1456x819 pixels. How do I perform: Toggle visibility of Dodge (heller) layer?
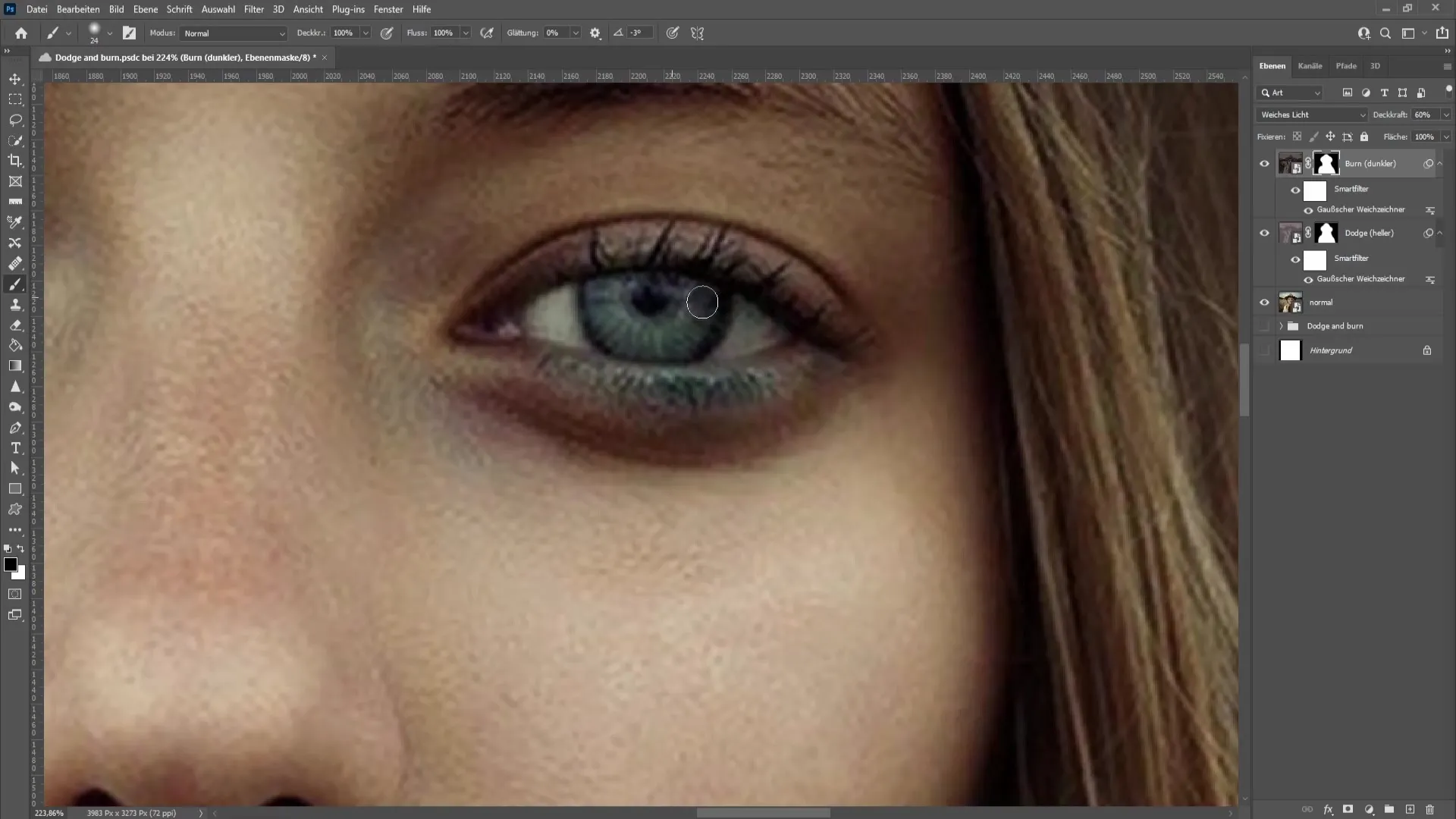pyautogui.click(x=1264, y=233)
